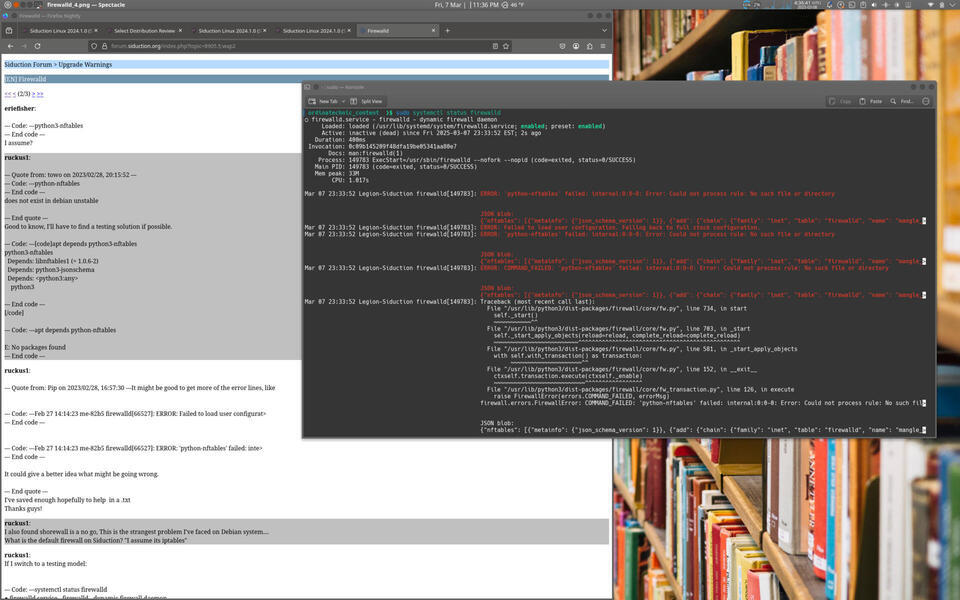Click the forward arrow in Firefox toolbar

point(24,46)
